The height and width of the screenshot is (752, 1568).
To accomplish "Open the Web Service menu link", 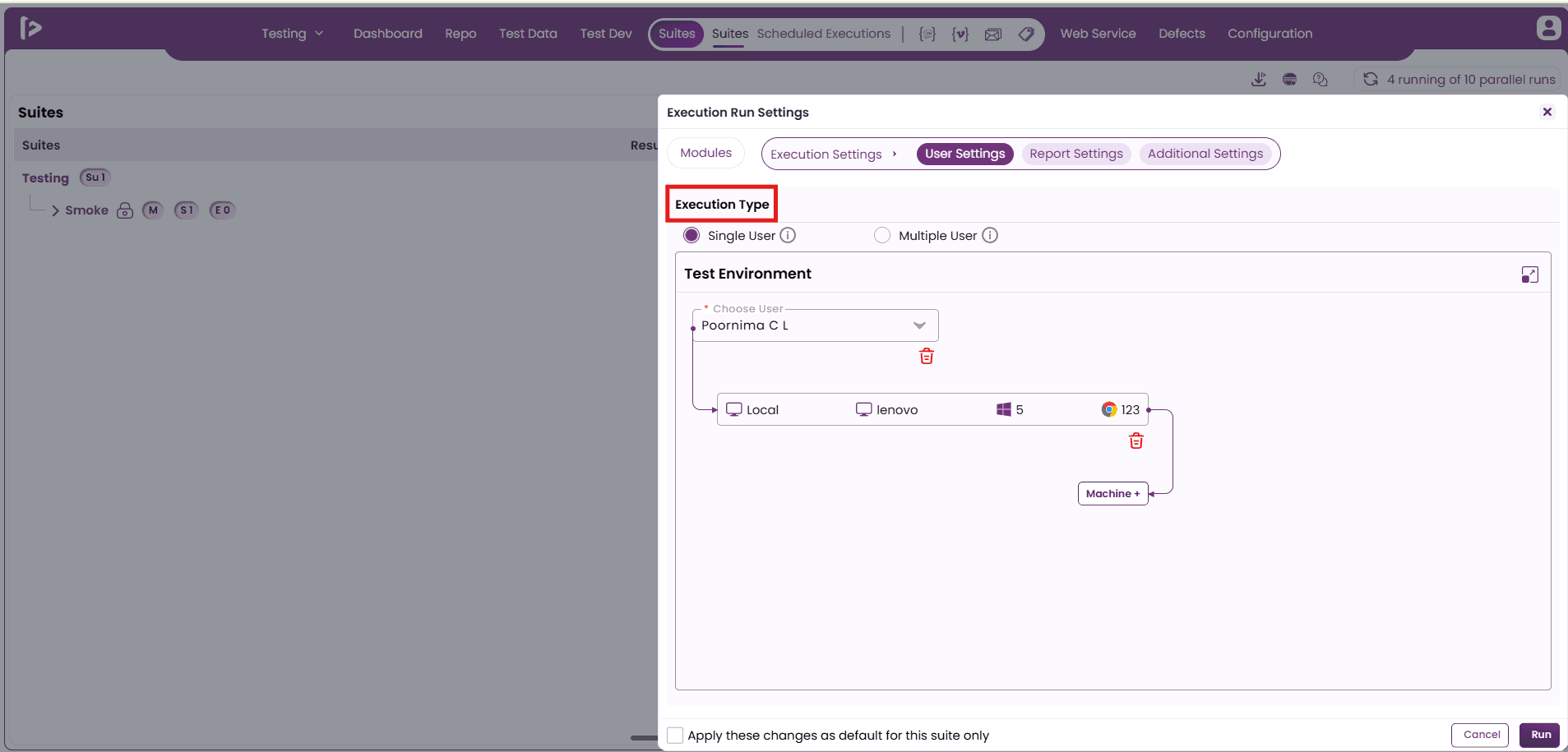I will tap(1098, 34).
